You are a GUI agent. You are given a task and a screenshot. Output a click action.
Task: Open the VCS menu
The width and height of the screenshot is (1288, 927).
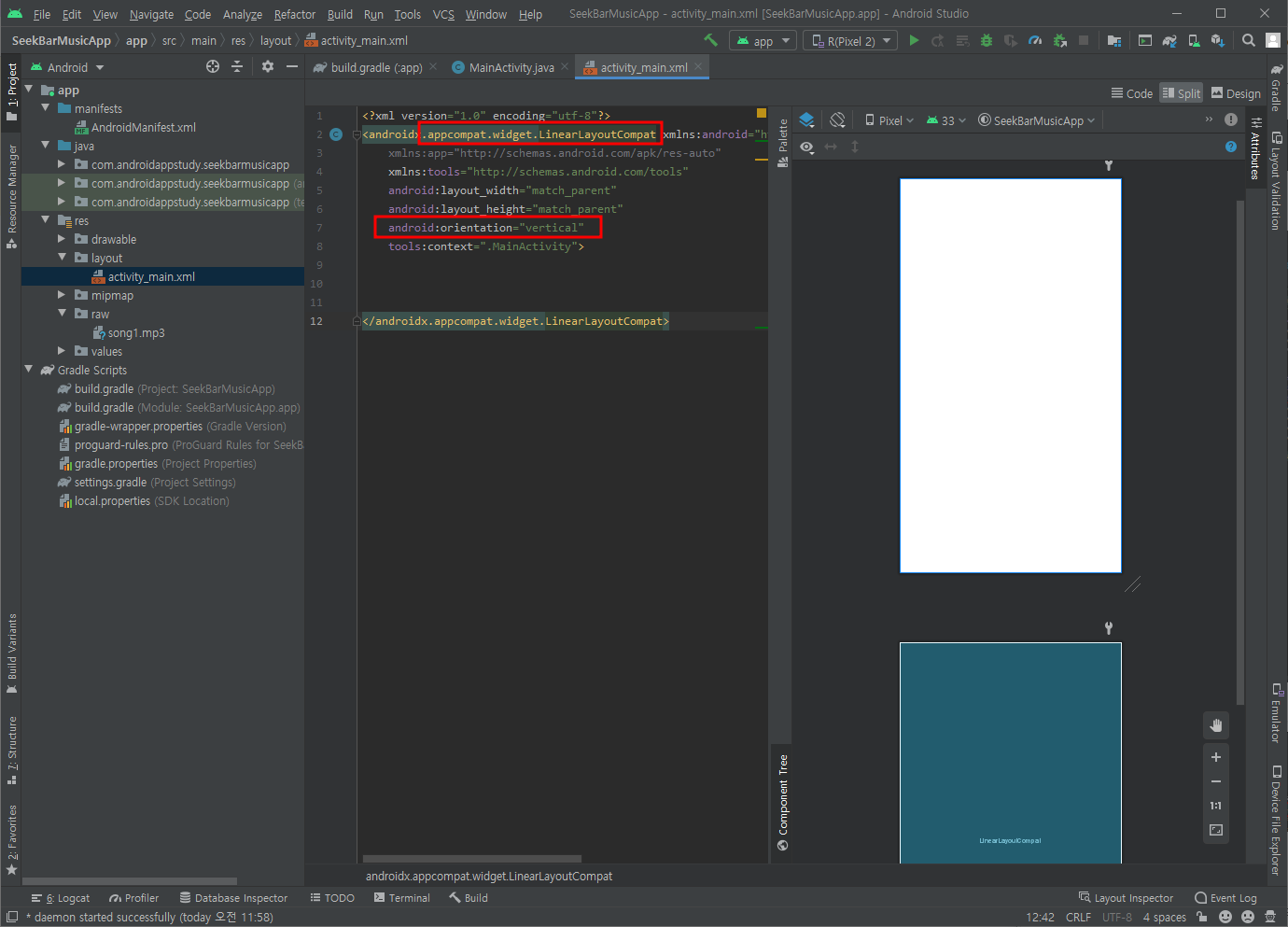tap(443, 14)
